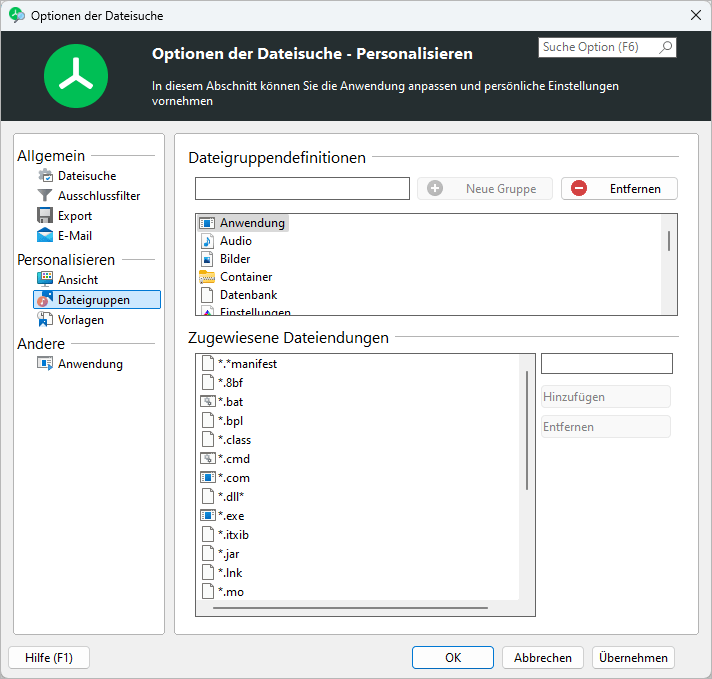
Task: Click the file icon beside *.jar
Action: click(x=208, y=554)
